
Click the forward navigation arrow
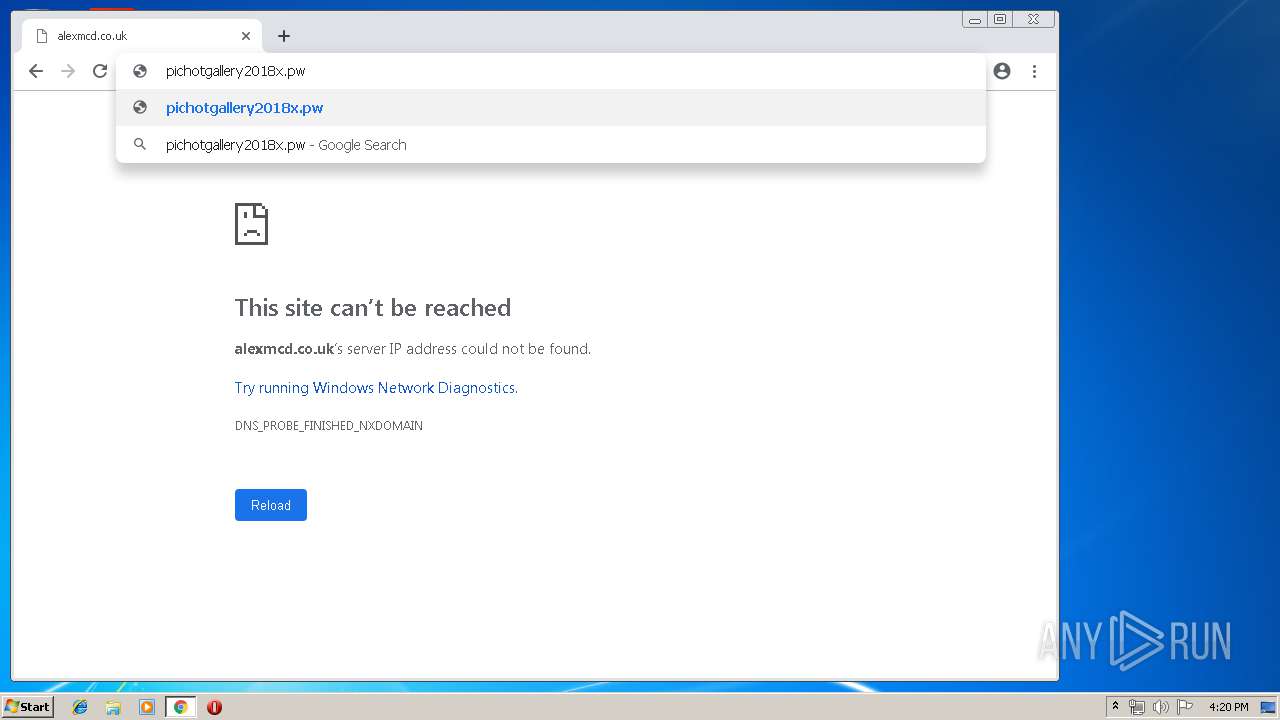(68, 71)
